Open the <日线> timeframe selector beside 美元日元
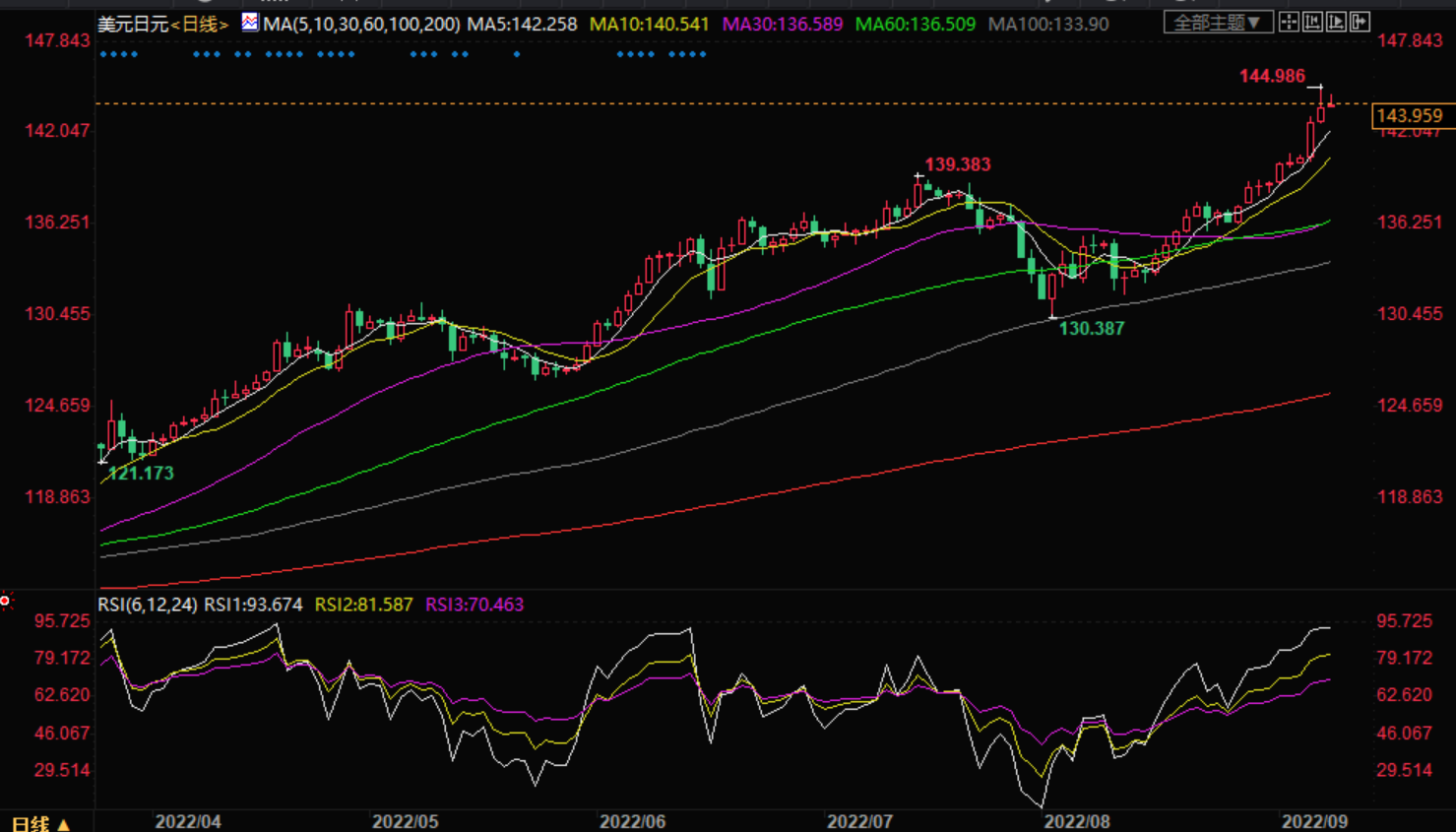 (201, 24)
